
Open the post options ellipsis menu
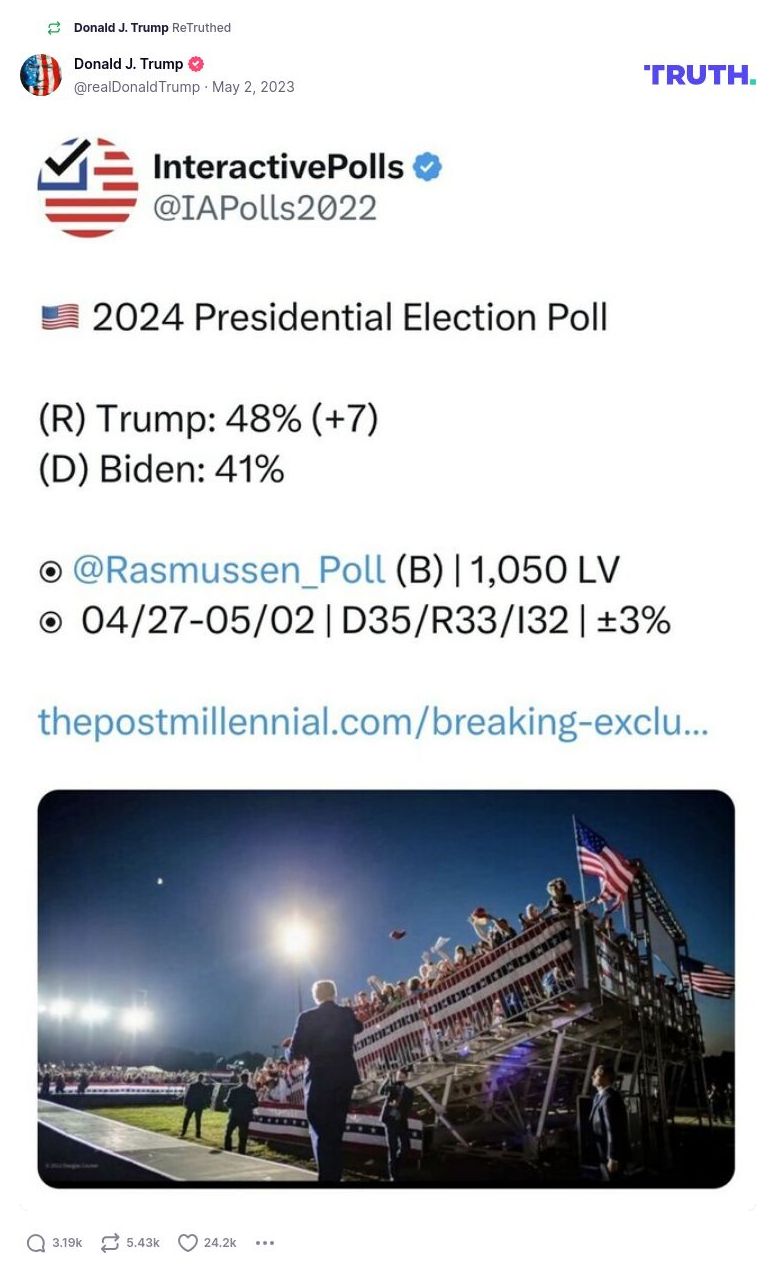264,1242
